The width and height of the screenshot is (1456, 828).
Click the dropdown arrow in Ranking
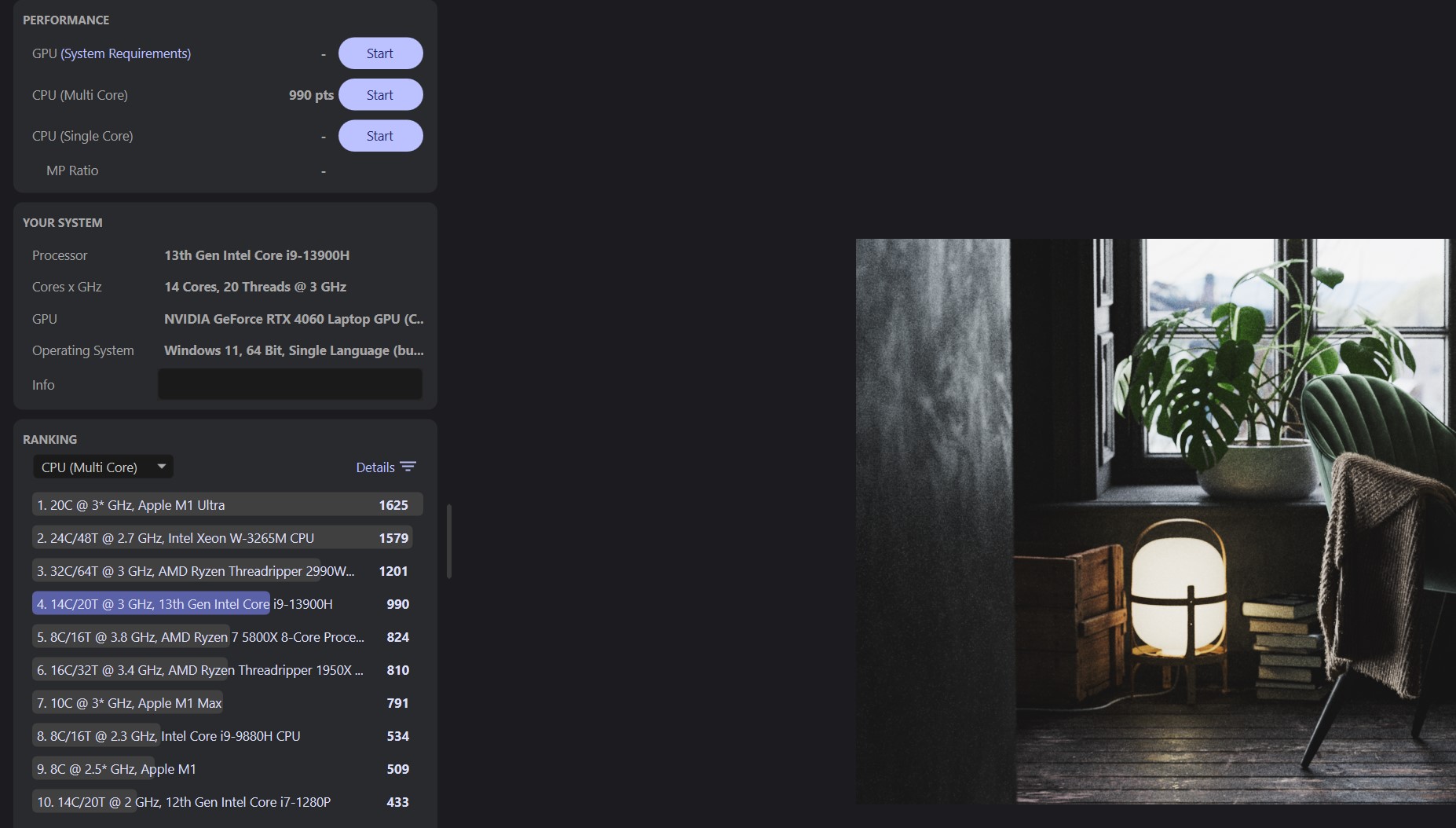161,467
